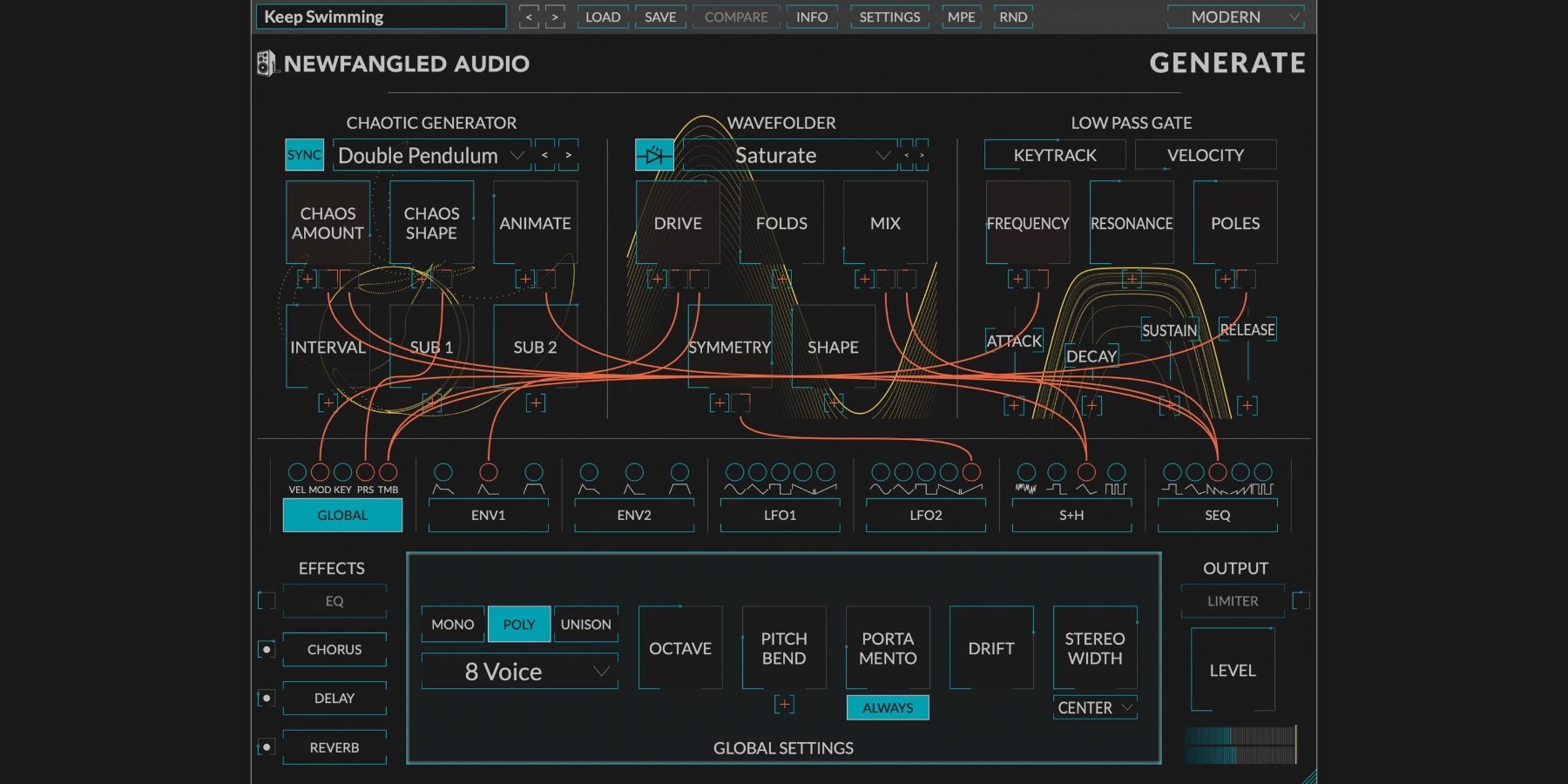Click the VEL modulation output port
Screen dimensions: 1568x784
297,472
